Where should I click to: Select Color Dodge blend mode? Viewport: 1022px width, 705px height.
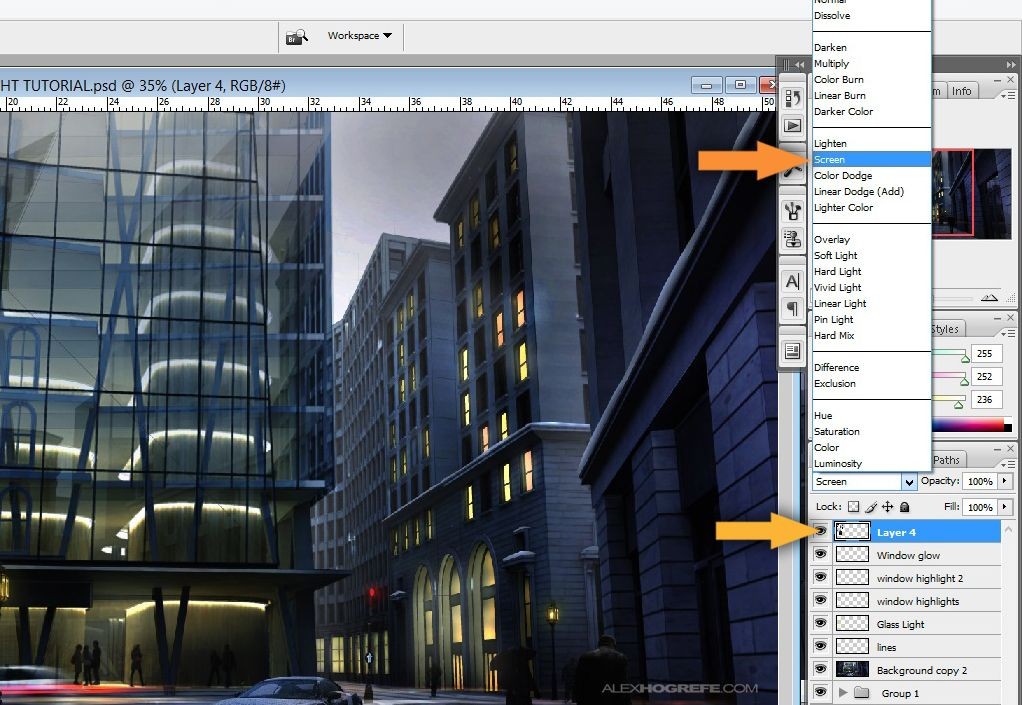(843, 176)
